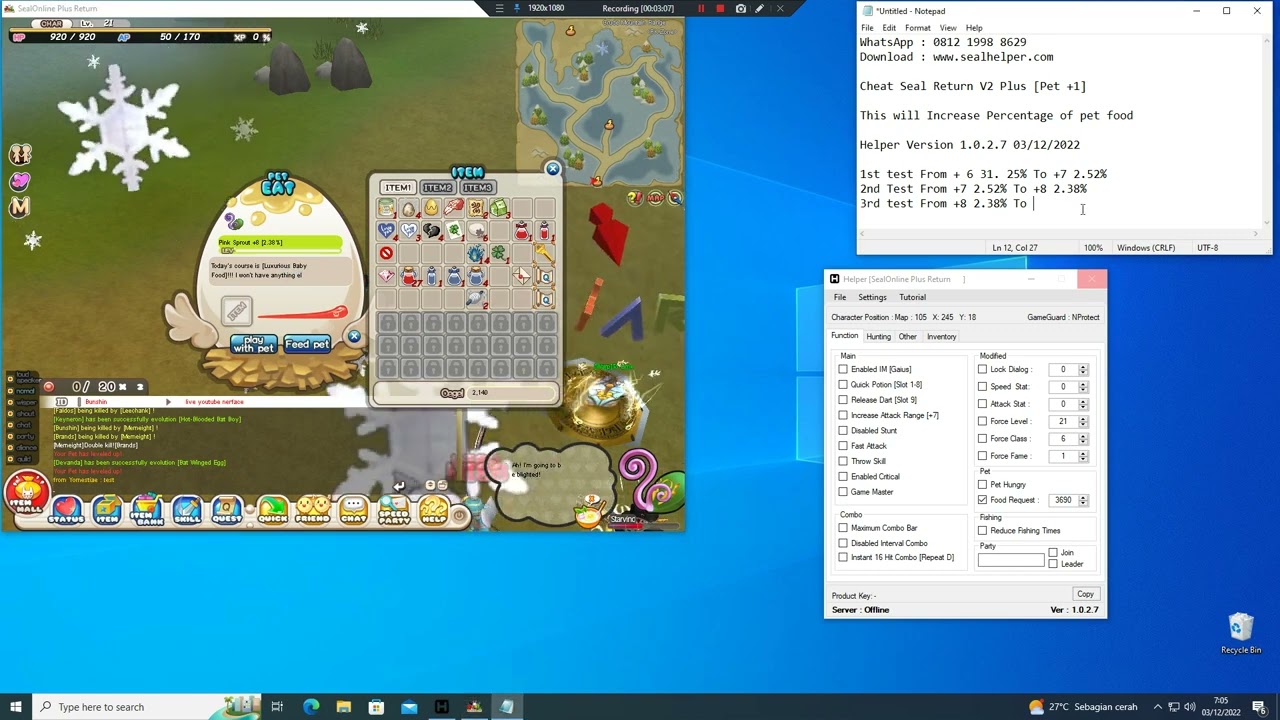Open the Status menu icon
1280x720 pixels.
(x=66, y=510)
